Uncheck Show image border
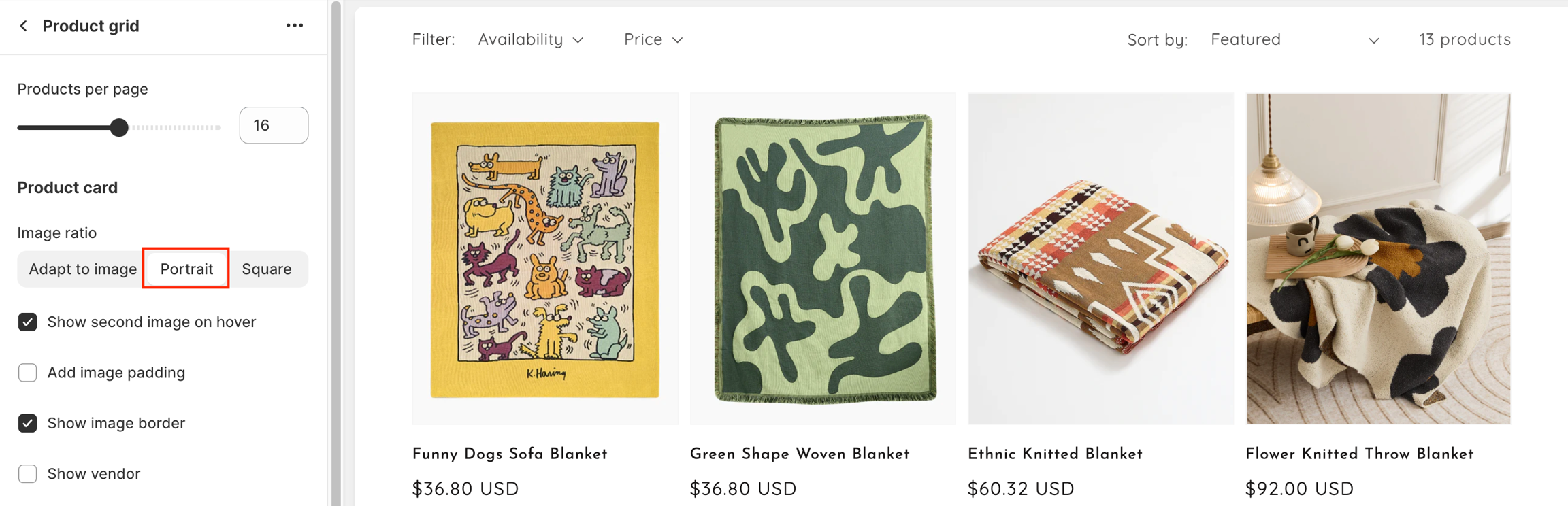 pos(28,423)
